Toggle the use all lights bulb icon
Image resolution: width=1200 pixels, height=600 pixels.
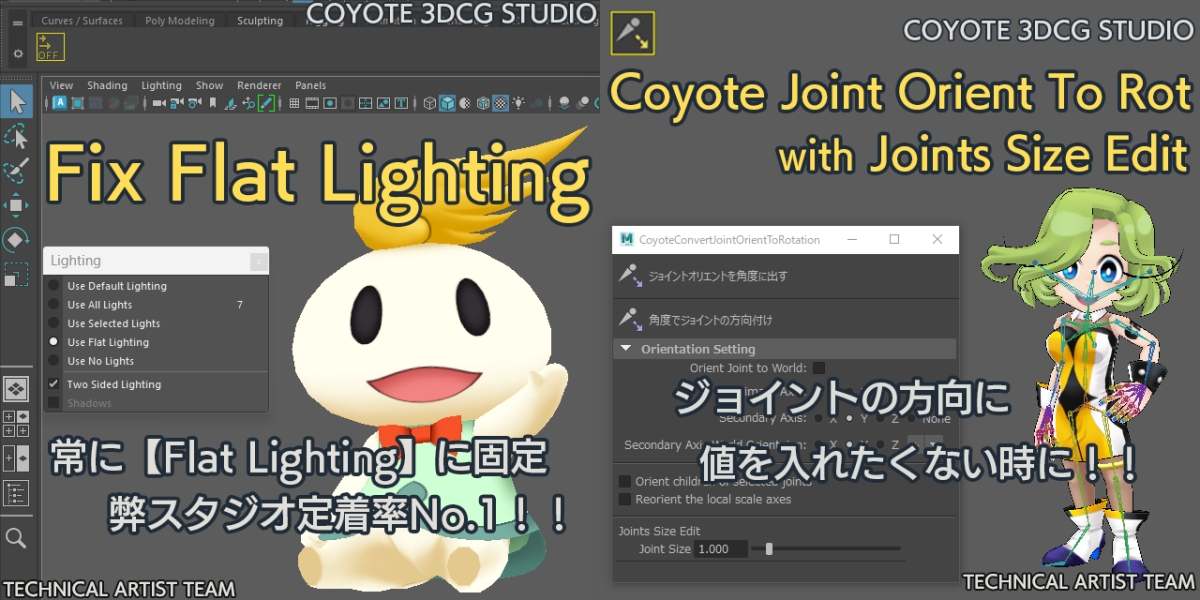(519, 102)
